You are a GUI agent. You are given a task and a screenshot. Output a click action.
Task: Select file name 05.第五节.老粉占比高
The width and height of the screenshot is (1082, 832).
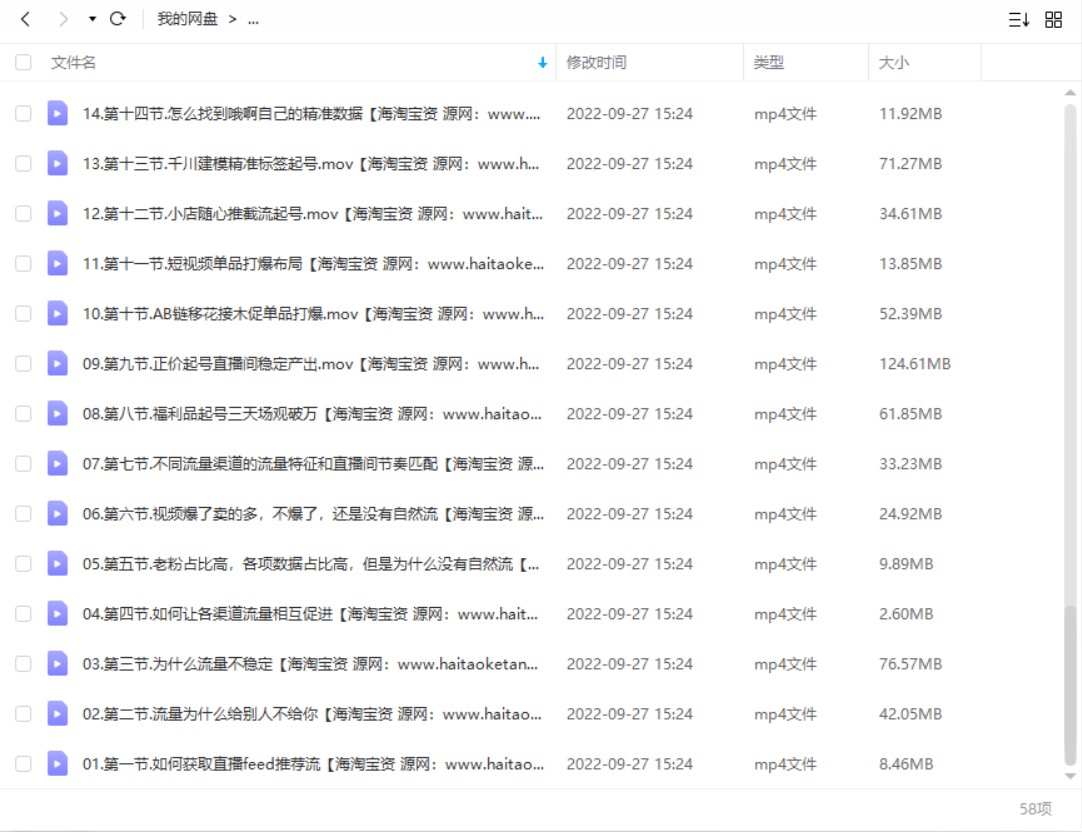(311, 564)
